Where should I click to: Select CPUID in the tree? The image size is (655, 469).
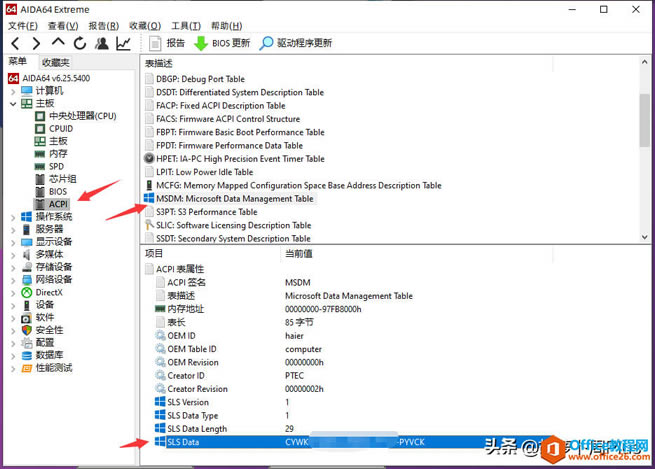click(61, 129)
